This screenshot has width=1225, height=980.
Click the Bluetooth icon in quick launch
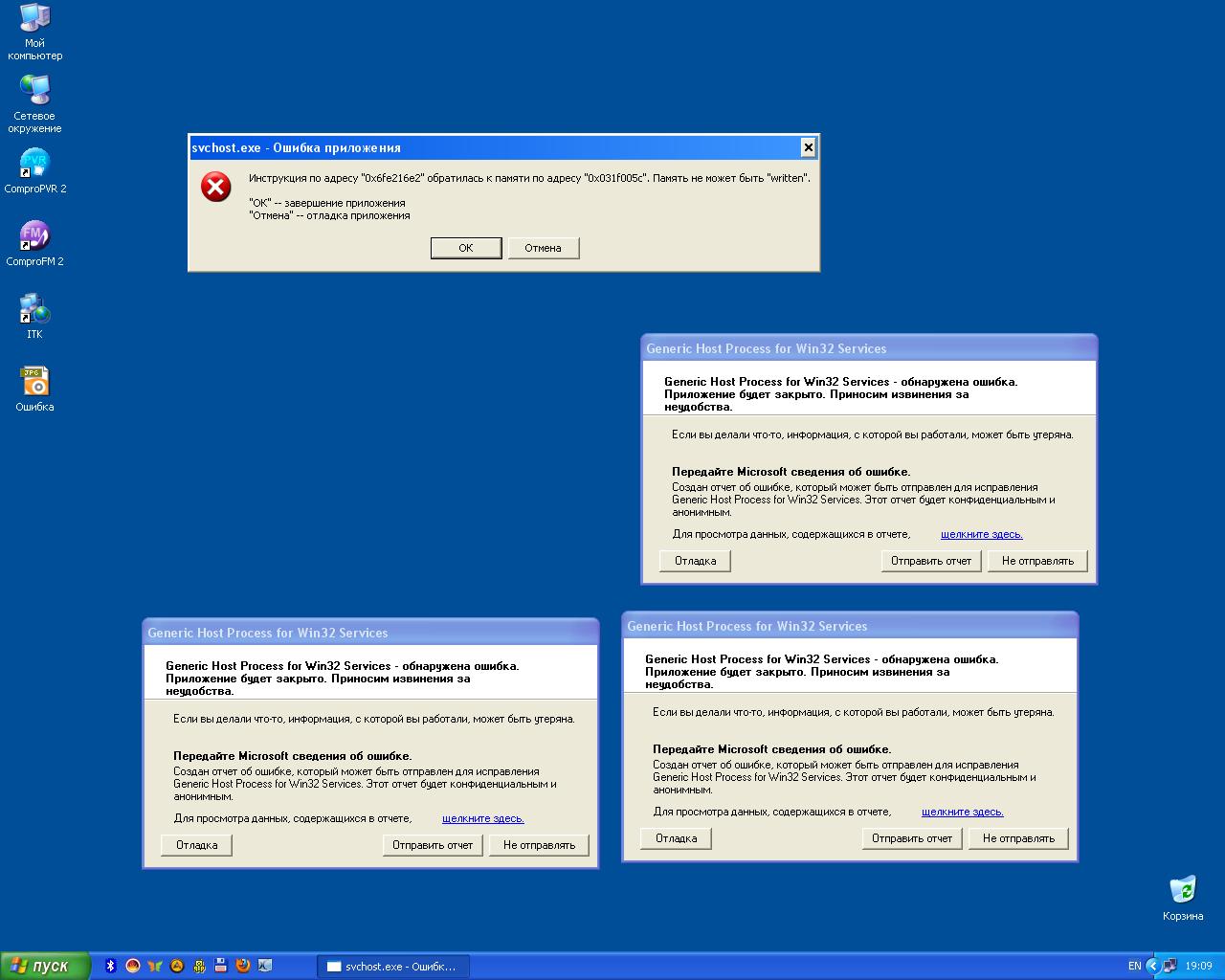[110, 966]
